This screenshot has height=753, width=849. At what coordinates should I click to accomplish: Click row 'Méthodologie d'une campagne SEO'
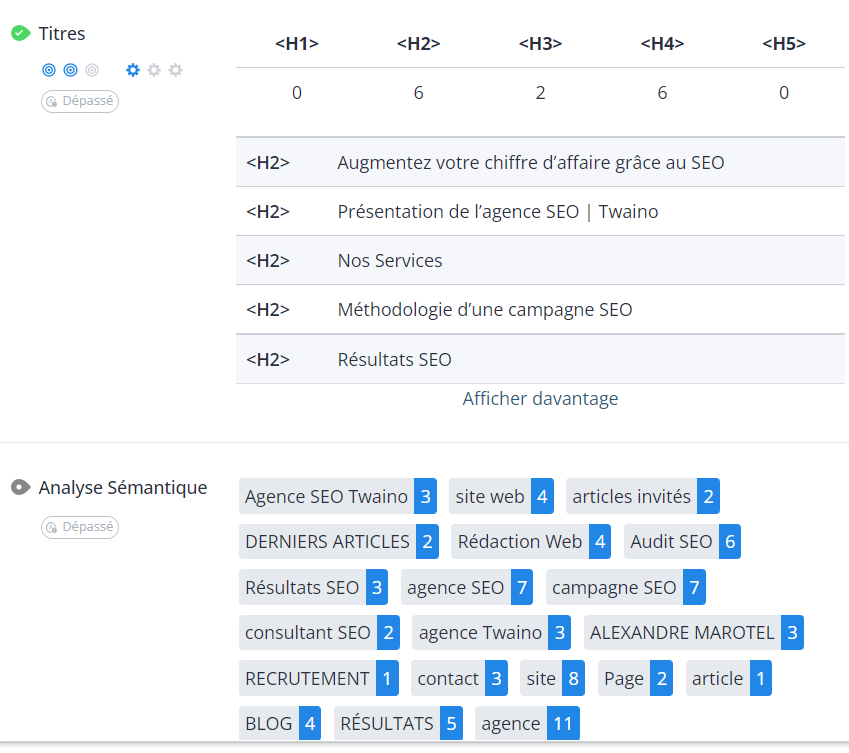pyautogui.click(x=540, y=310)
